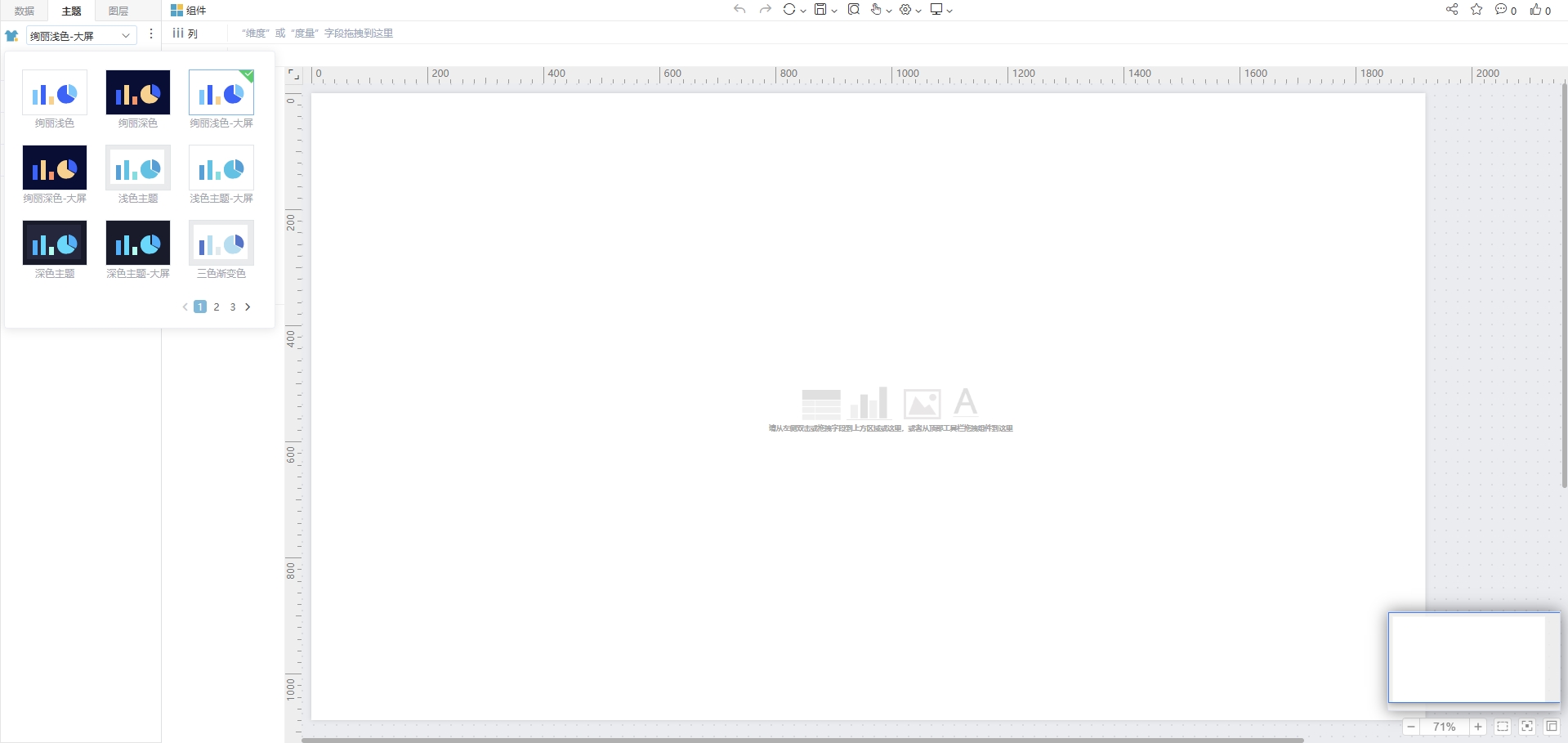Click the canvas text A placeholder icon
Image resolution: width=1568 pixels, height=743 pixels.
966,403
